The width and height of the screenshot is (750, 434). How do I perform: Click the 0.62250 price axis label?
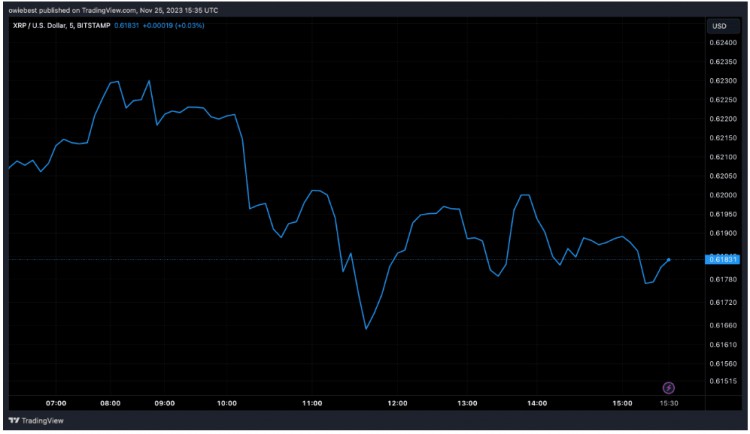tap(723, 100)
